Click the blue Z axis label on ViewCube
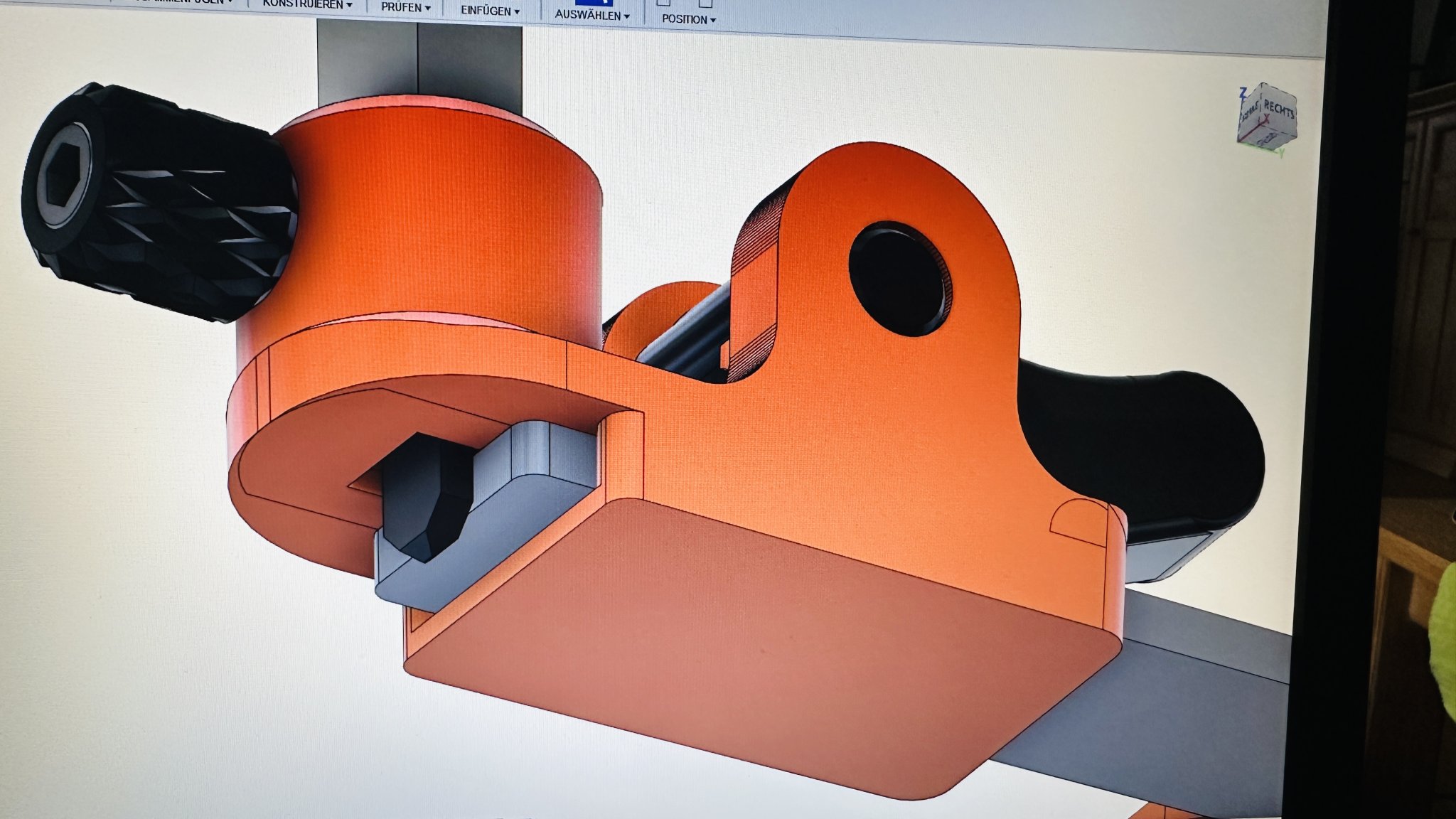The height and width of the screenshot is (819, 1456). [1243, 92]
